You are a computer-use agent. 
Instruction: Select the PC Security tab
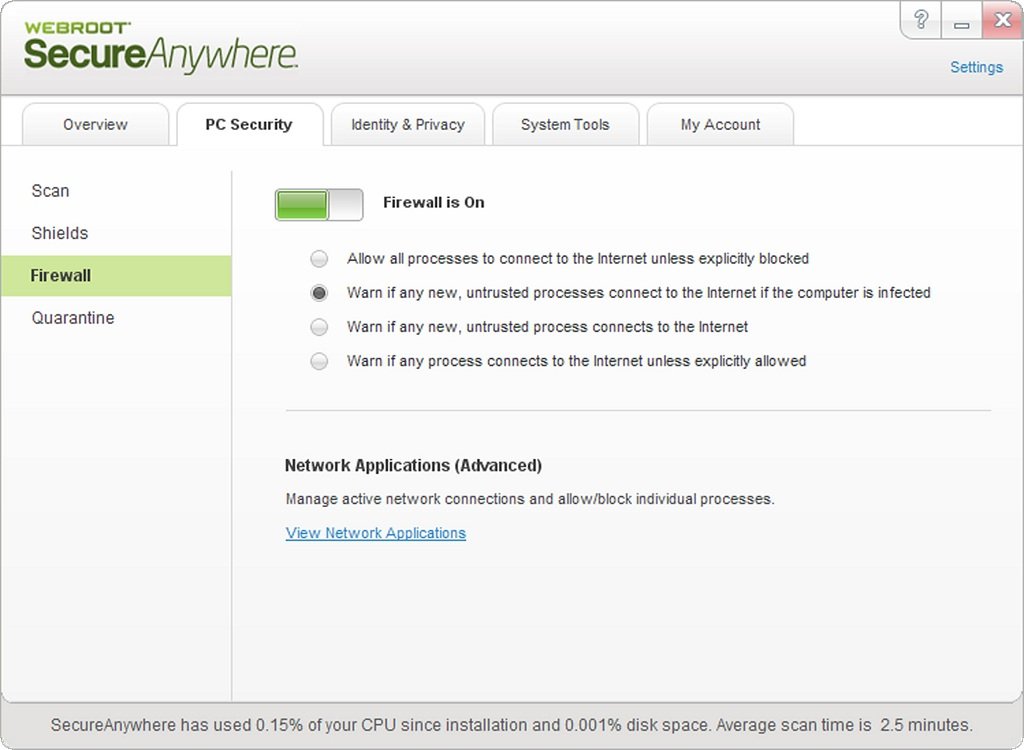(x=247, y=124)
